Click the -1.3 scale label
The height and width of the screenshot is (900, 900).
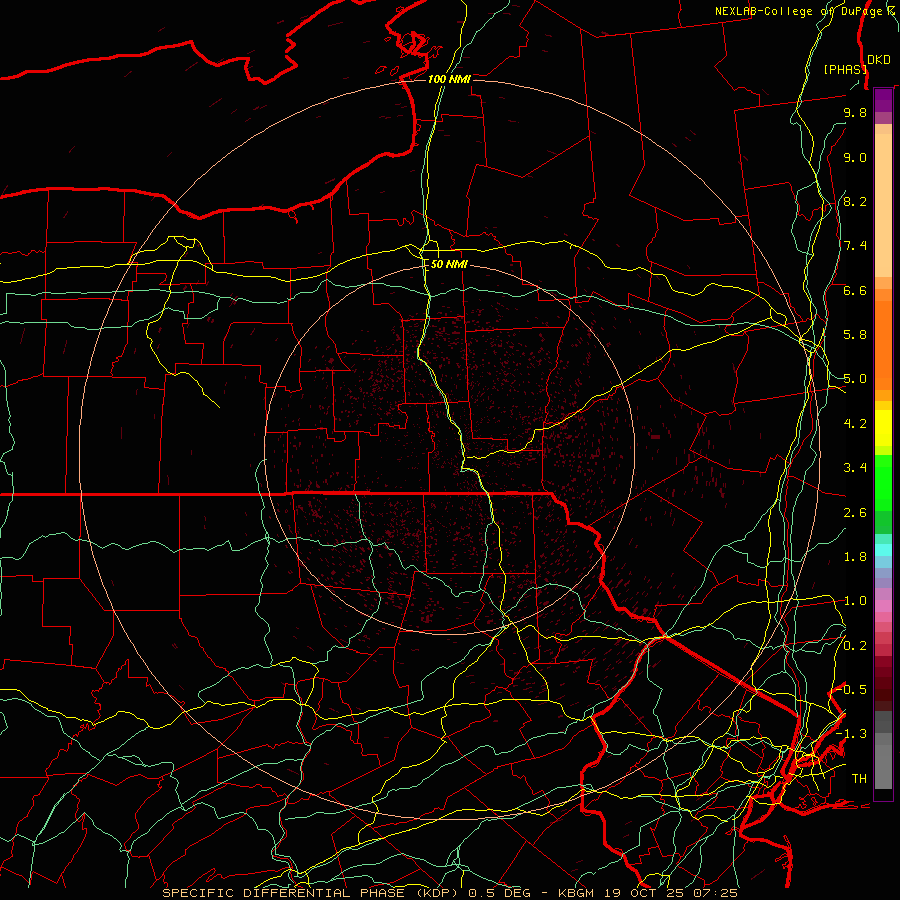tap(852, 734)
